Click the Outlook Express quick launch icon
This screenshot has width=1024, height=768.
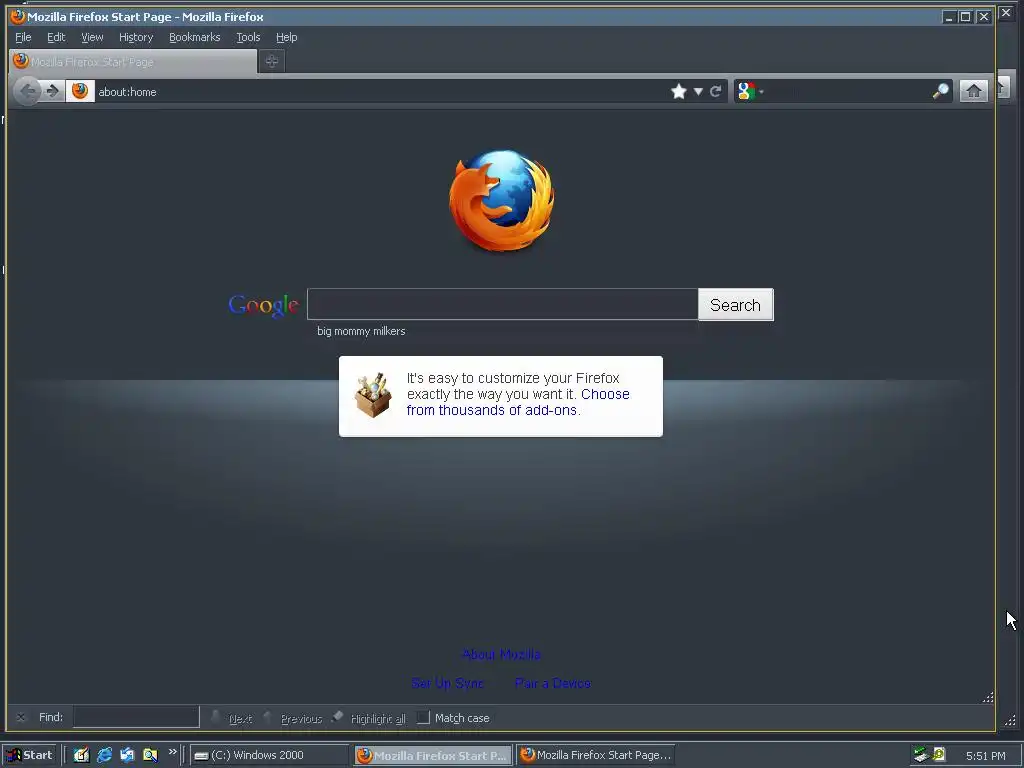pos(127,755)
